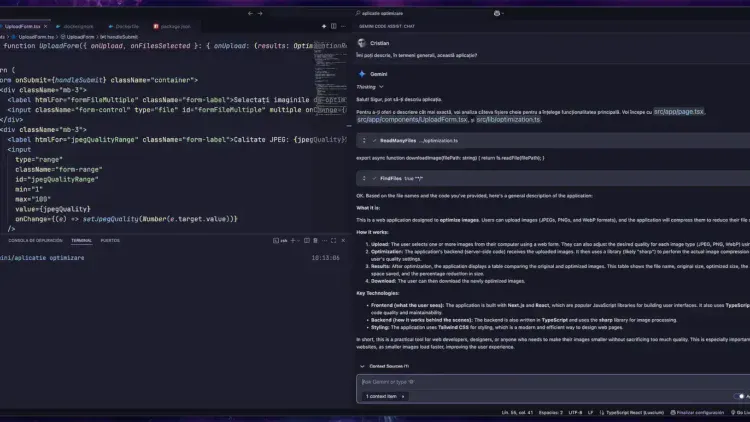Open the Consola de Depuración panel tab
Viewport: 750px width, 422px height.
coord(35,241)
